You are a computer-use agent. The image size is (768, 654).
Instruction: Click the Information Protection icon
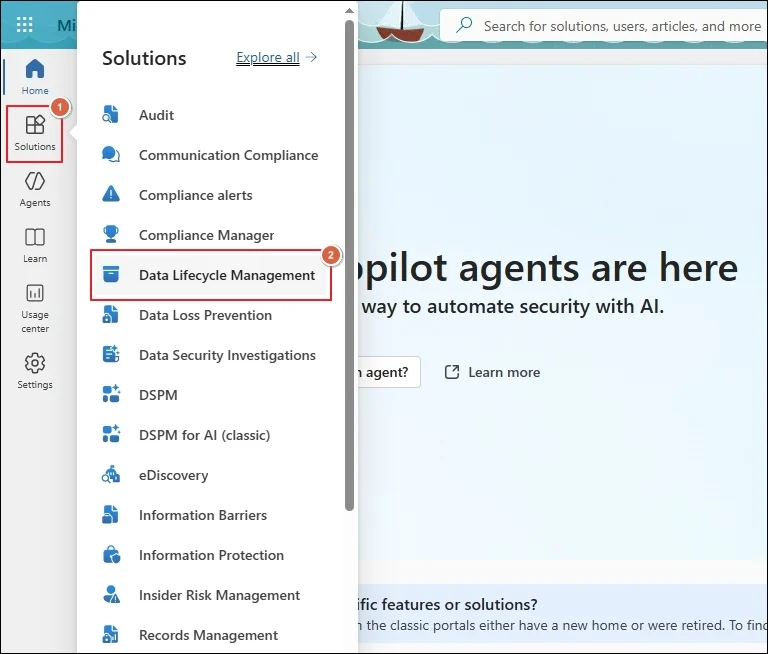(x=111, y=555)
